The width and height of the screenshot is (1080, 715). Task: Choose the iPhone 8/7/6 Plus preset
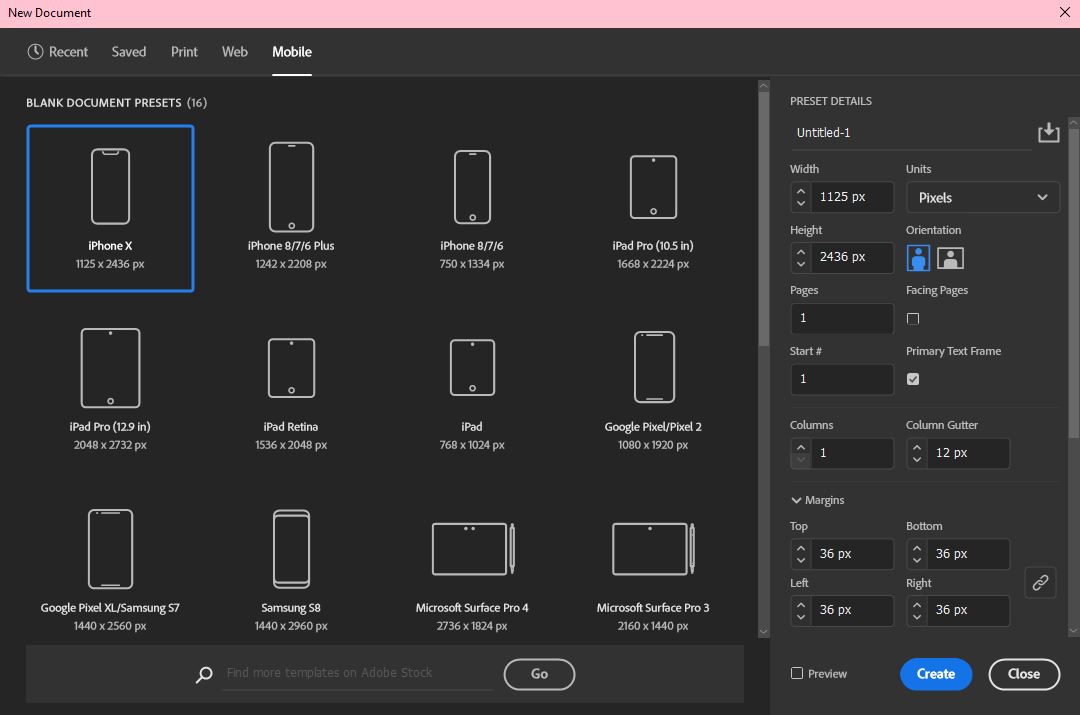[x=291, y=208]
